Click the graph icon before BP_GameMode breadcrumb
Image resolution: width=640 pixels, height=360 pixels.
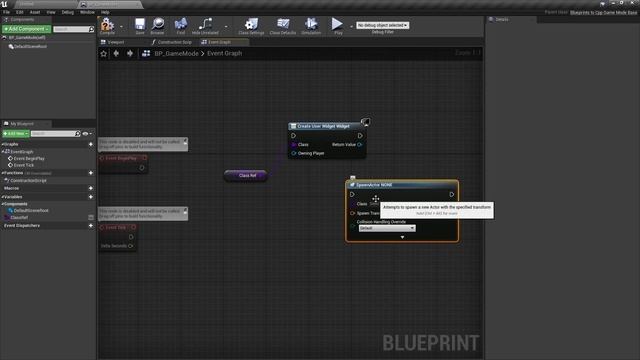click(x=146, y=53)
